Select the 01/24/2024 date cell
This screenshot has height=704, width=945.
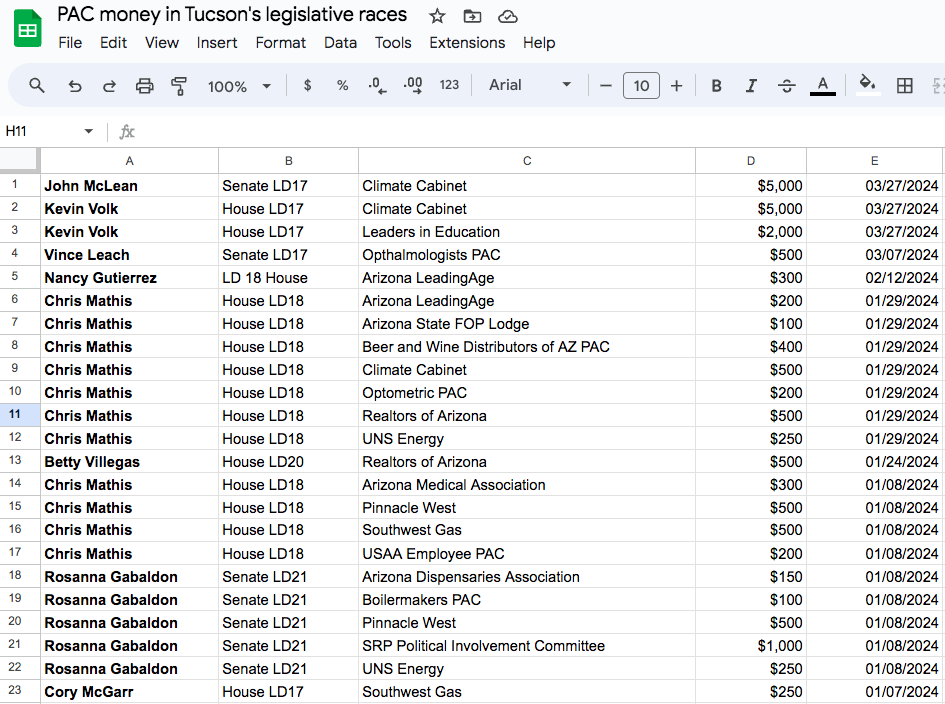point(876,462)
